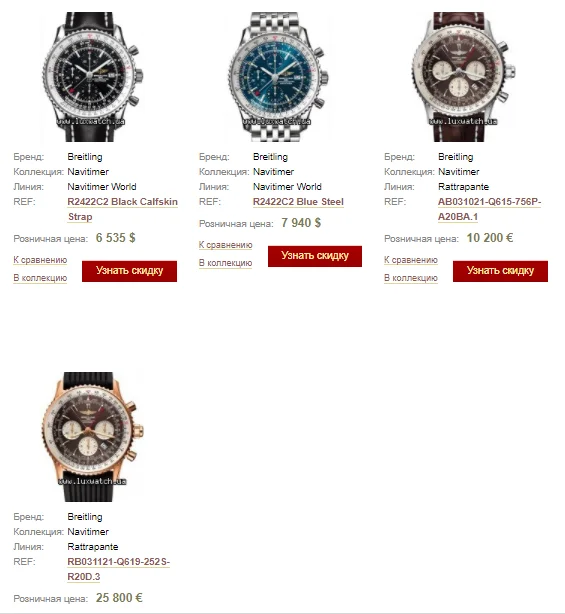Add Blue Steel watch К сравнению
Viewport: 565px width, 614px height.
(226, 245)
